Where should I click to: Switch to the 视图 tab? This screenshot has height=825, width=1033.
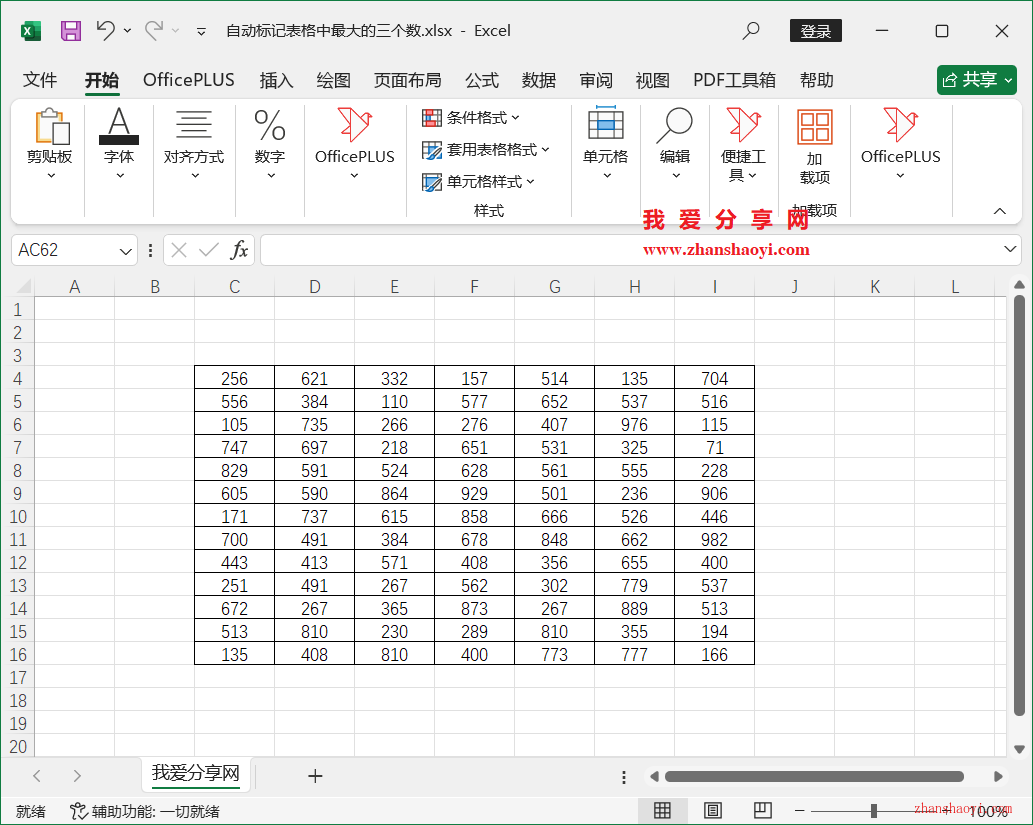pyautogui.click(x=653, y=80)
